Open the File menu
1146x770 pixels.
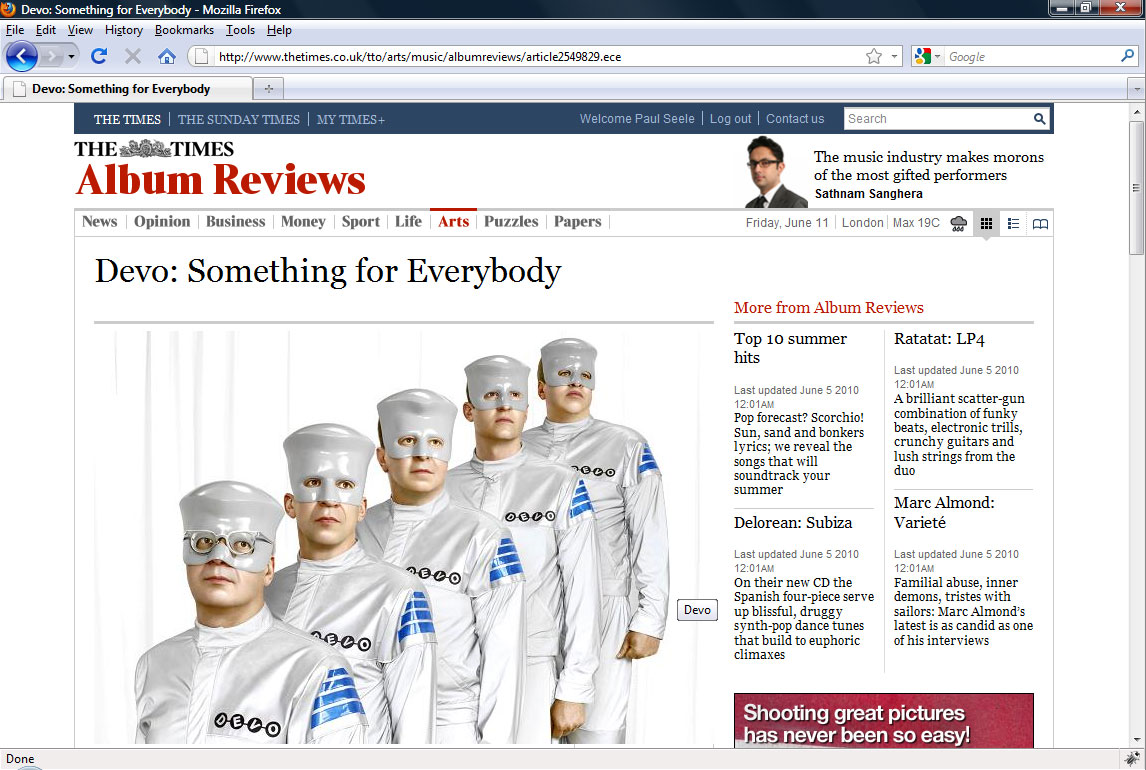(15, 30)
